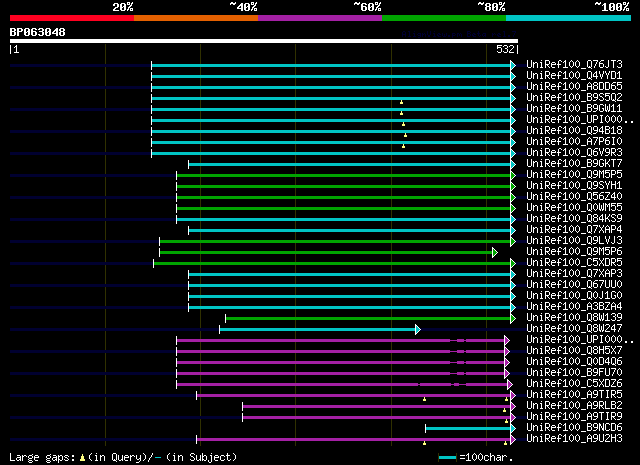Select the UniRef100_Q6V9R3 hit label
Viewport: 640px width, 465px height.
[x=574, y=152]
